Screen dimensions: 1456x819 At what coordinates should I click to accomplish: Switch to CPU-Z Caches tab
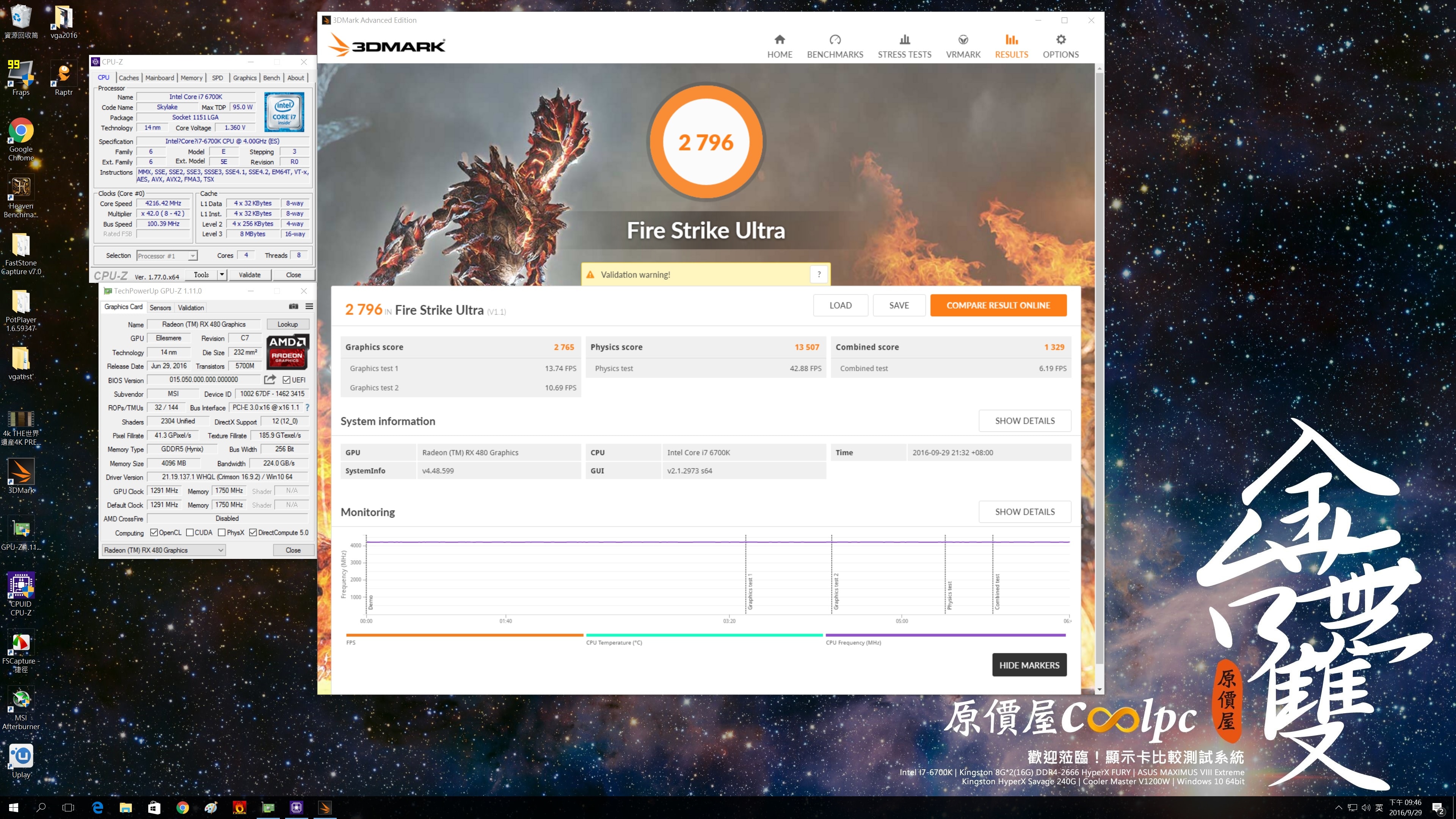(x=128, y=78)
